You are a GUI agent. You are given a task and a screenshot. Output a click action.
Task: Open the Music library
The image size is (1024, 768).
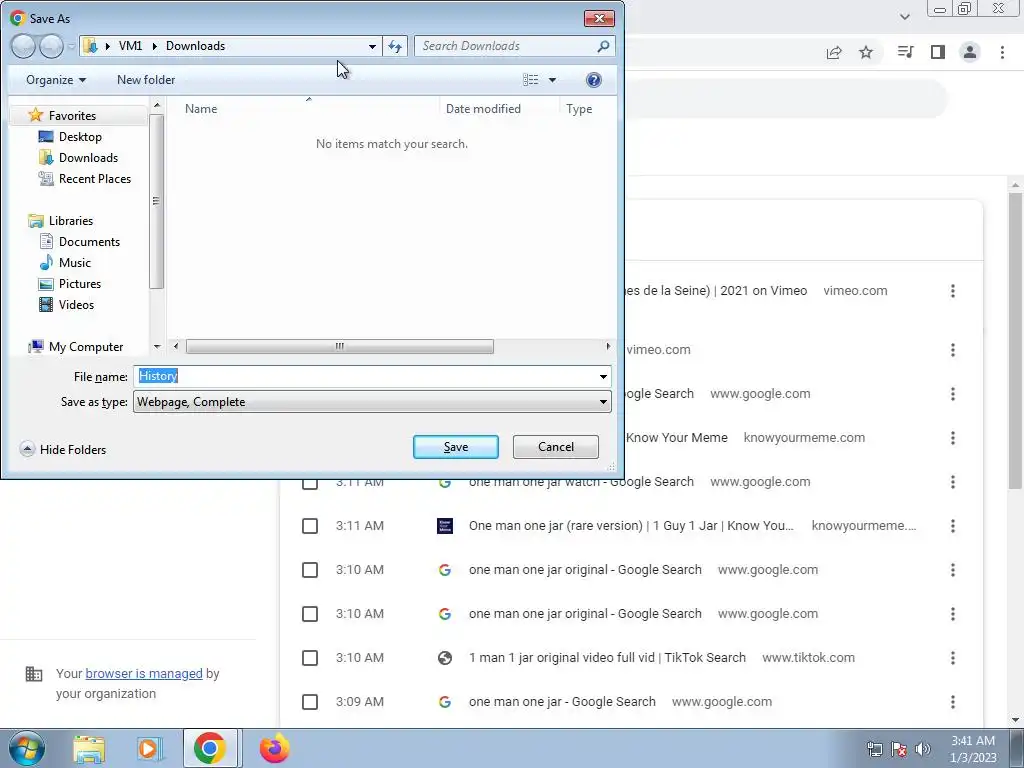(x=74, y=263)
